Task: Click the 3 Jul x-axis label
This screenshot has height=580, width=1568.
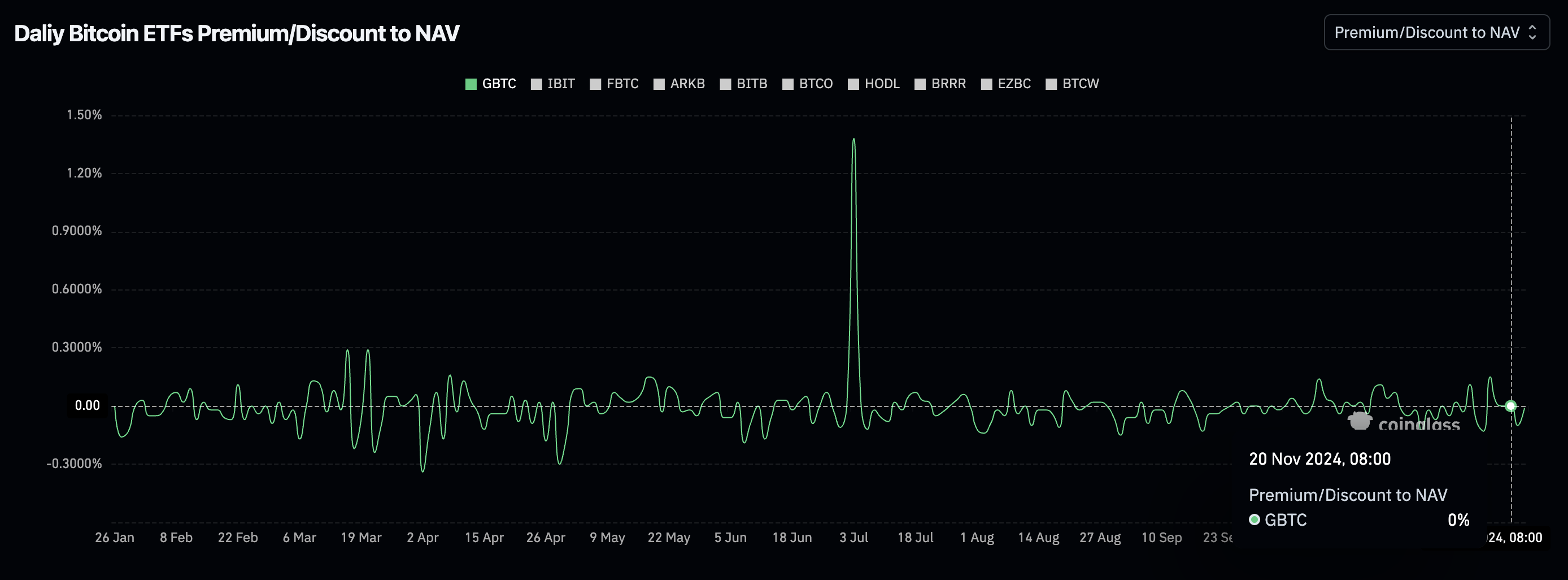Action: [853, 538]
